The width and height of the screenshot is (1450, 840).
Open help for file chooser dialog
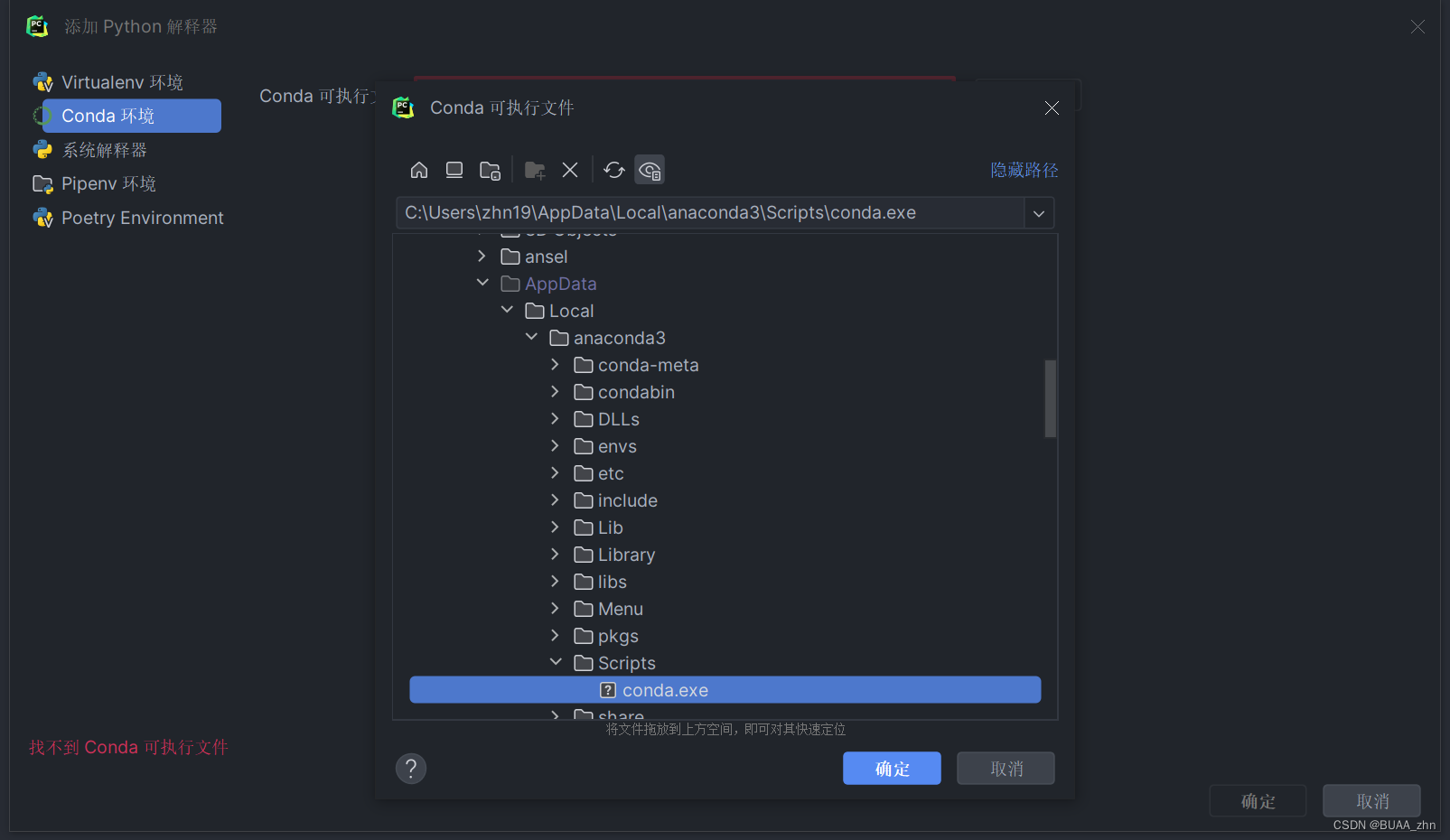click(x=411, y=769)
